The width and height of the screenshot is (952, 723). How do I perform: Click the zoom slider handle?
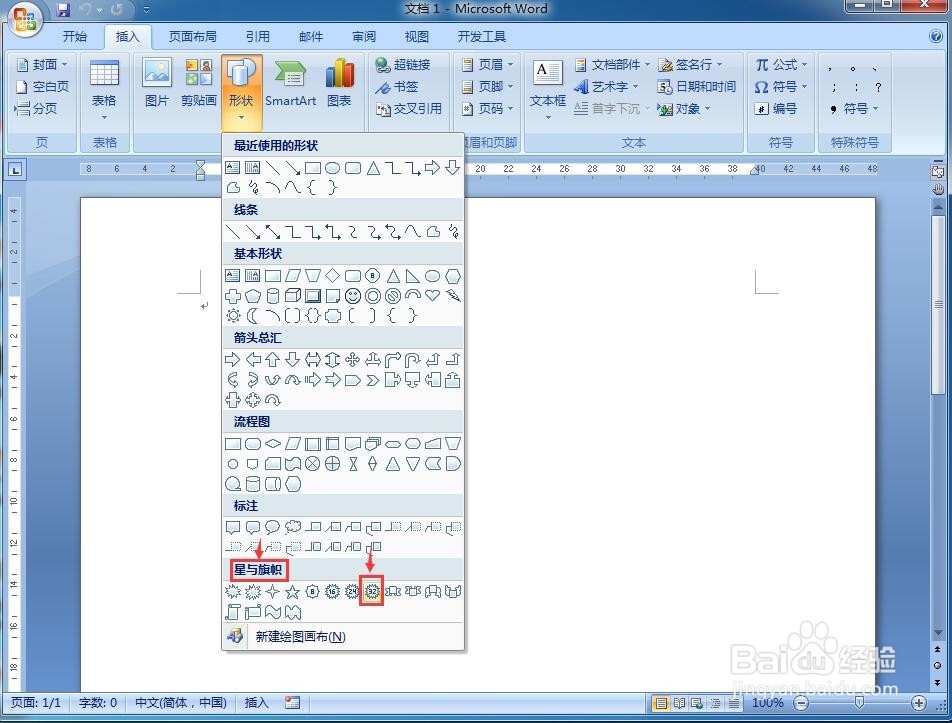[x=859, y=703]
